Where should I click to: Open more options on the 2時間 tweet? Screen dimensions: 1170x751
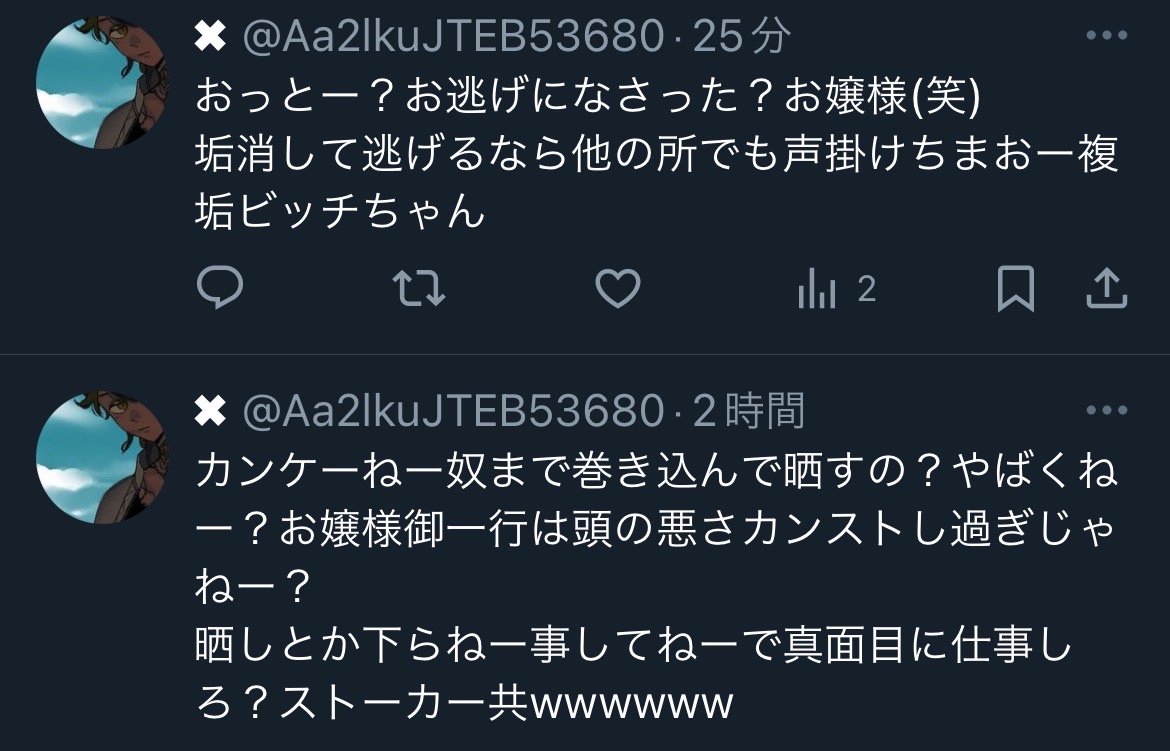coord(1107,410)
